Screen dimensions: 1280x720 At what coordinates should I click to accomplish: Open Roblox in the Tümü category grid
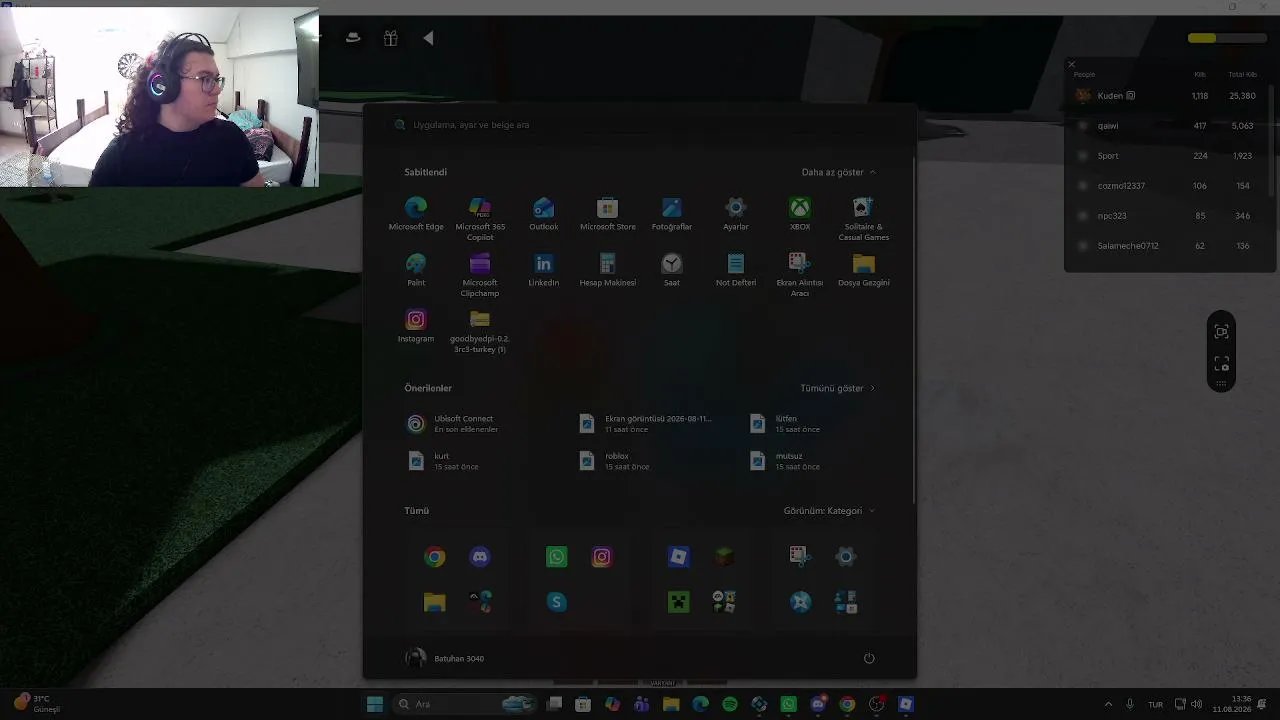678,557
